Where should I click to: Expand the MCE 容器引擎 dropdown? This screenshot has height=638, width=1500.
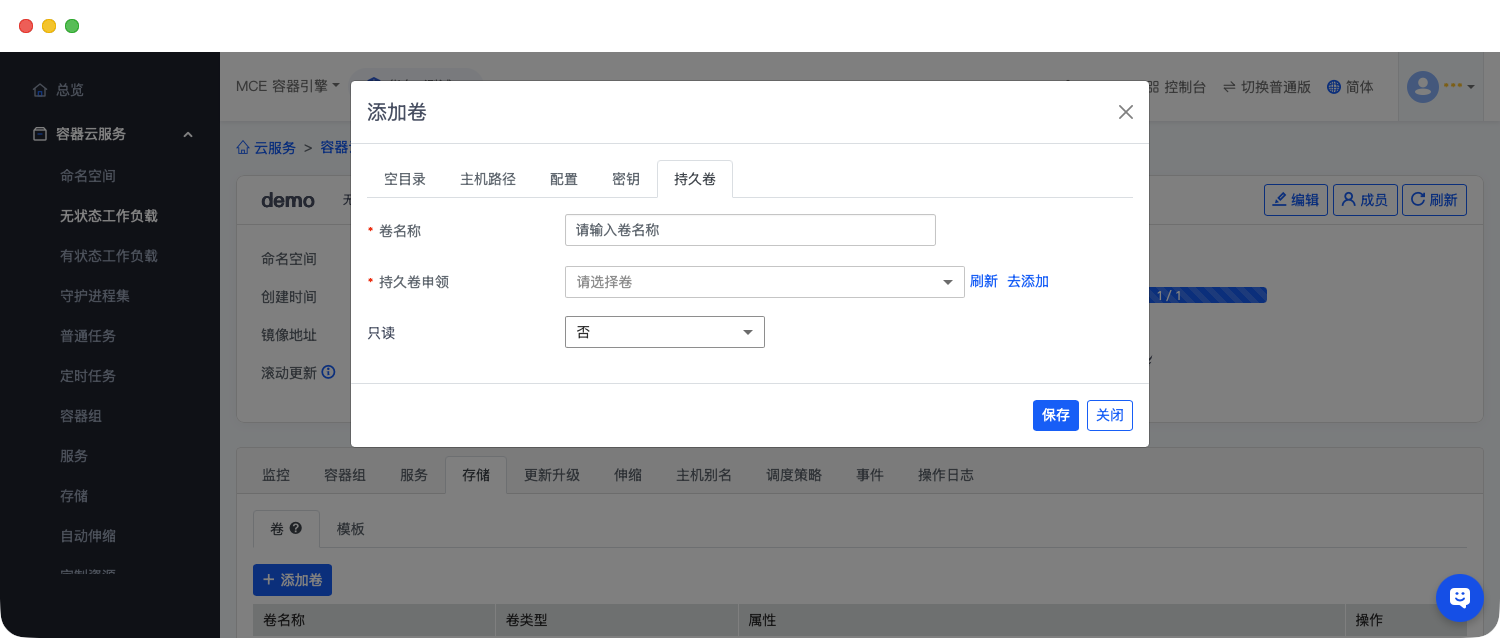click(288, 87)
